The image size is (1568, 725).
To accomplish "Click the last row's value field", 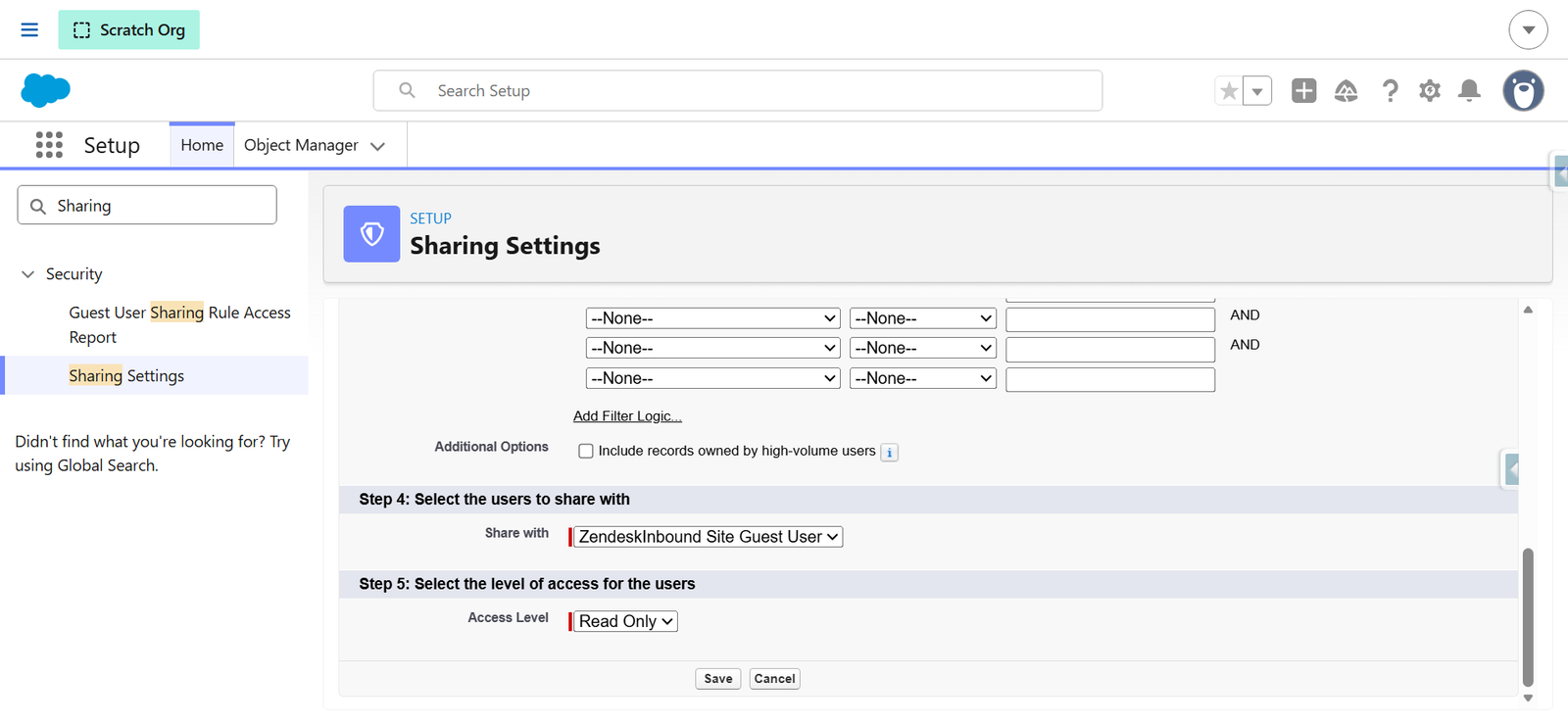I will pos(1110,379).
